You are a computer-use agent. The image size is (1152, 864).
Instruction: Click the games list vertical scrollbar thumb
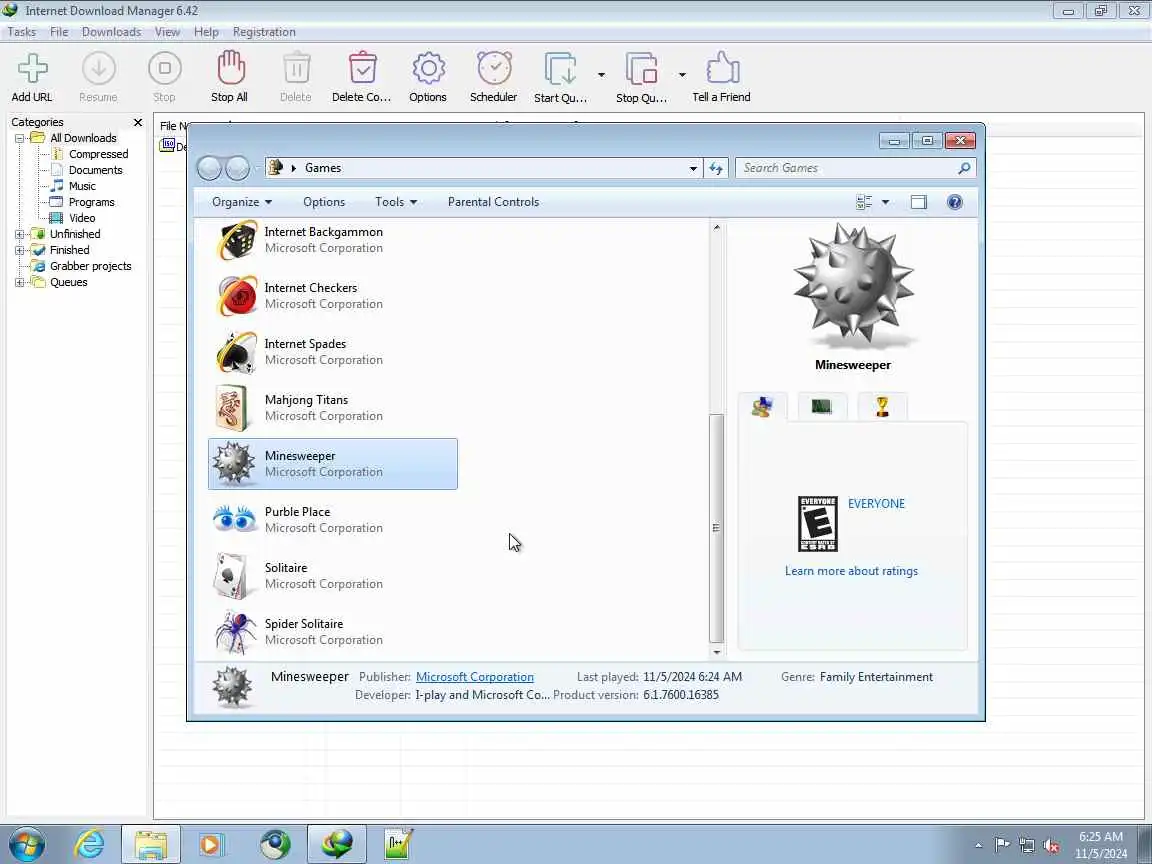click(x=716, y=528)
